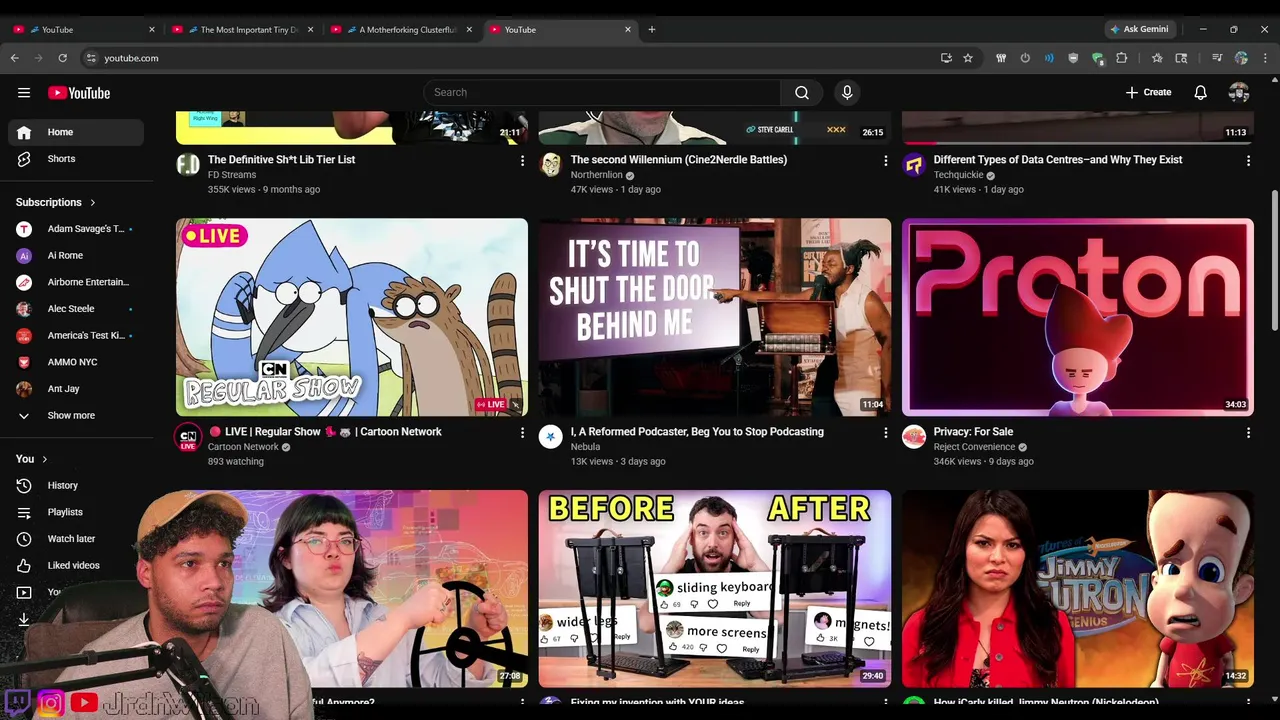Image resolution: width=1280 pixels, height=720 pixels.
Task: Open Playlists in the sidebar
Action: click(x=76, y=512)
